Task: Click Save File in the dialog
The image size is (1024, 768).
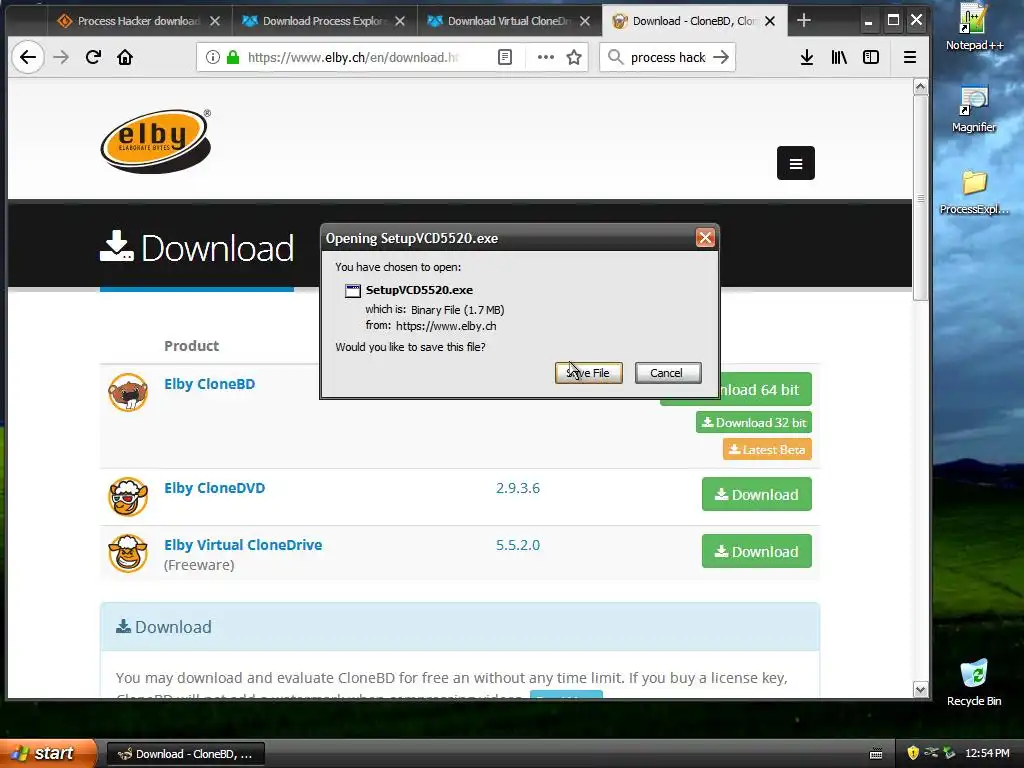Action: point(588,373)
